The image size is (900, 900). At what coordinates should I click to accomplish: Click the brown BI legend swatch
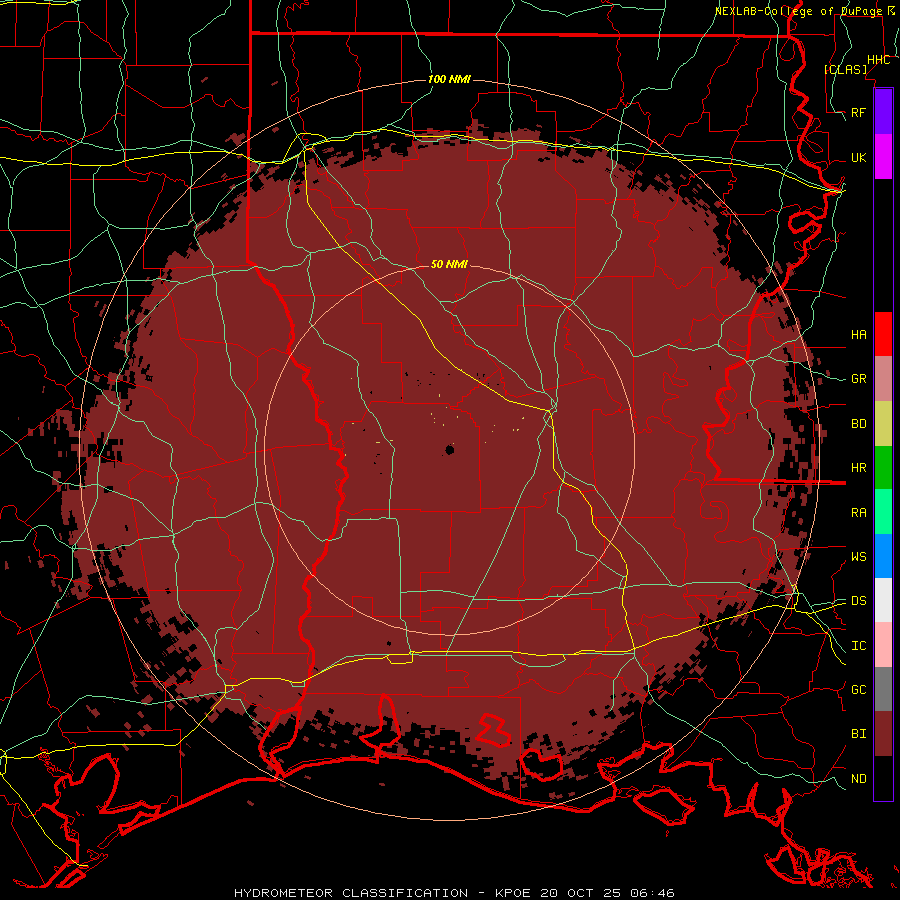pyautogui.click(x=883, y=734)
